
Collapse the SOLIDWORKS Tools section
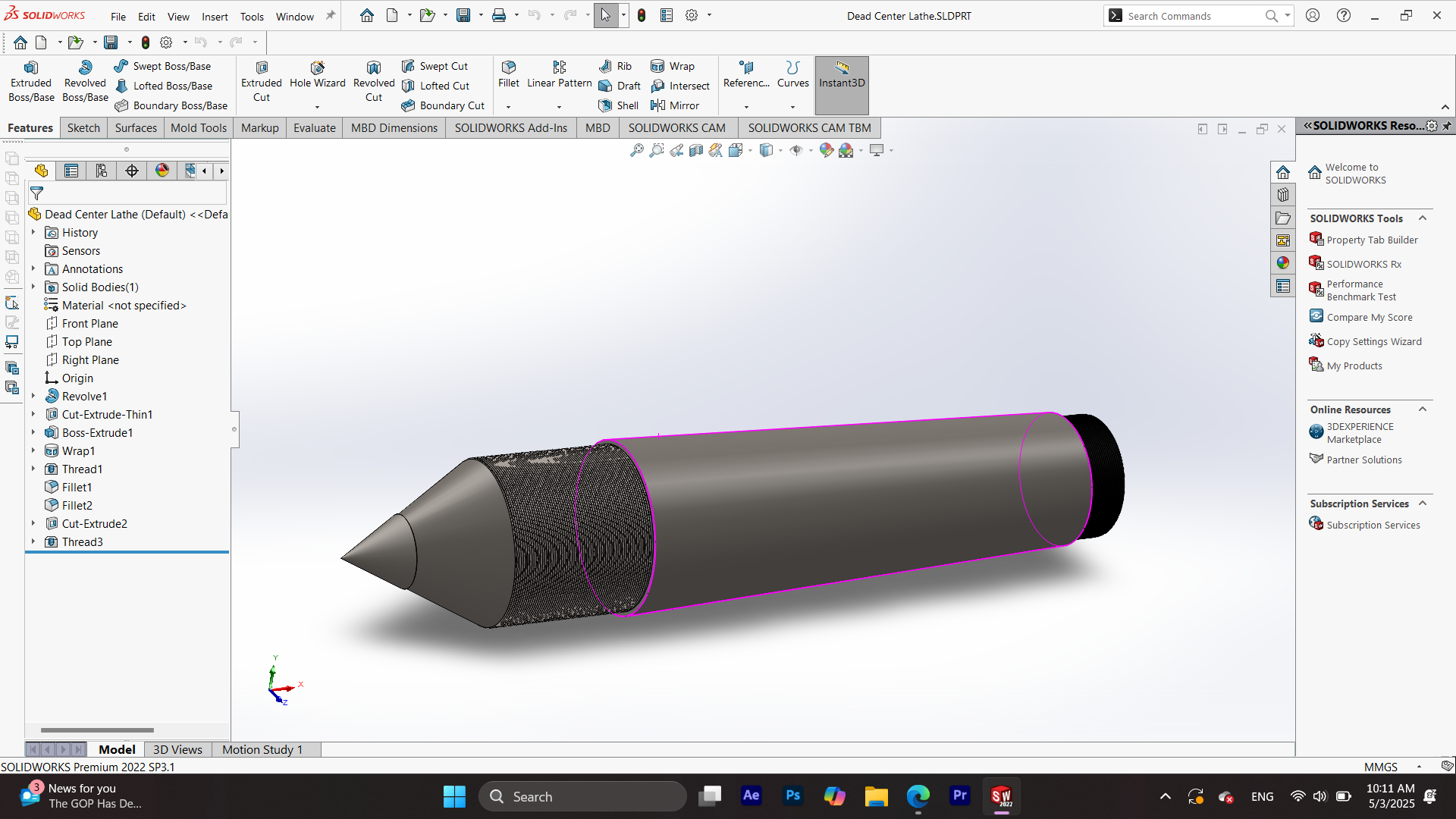(x=1423, y=218)
